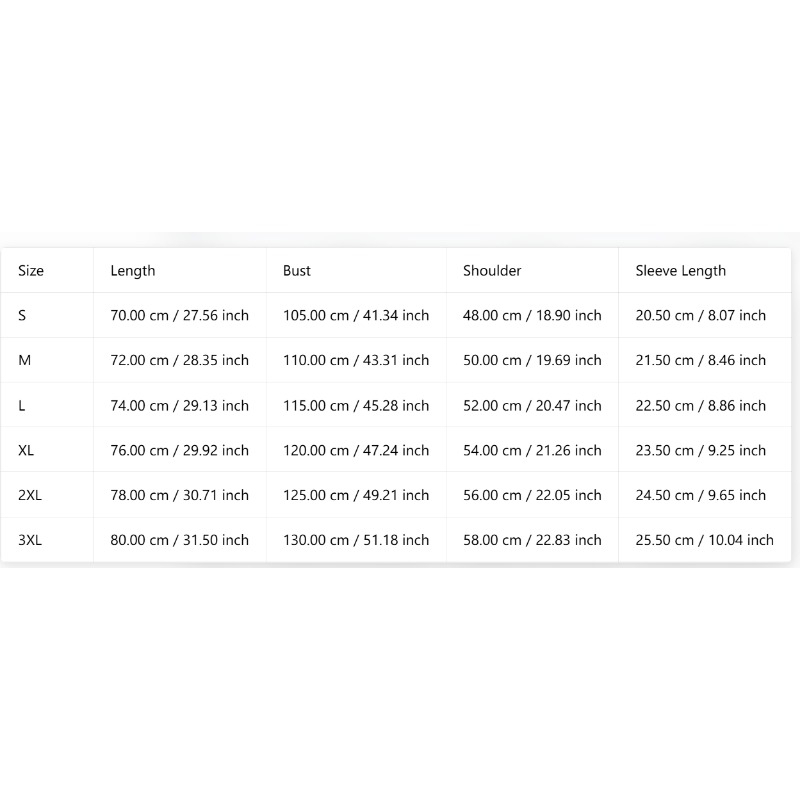Select the 80.00 cm length cell

(x=180, y=540)
